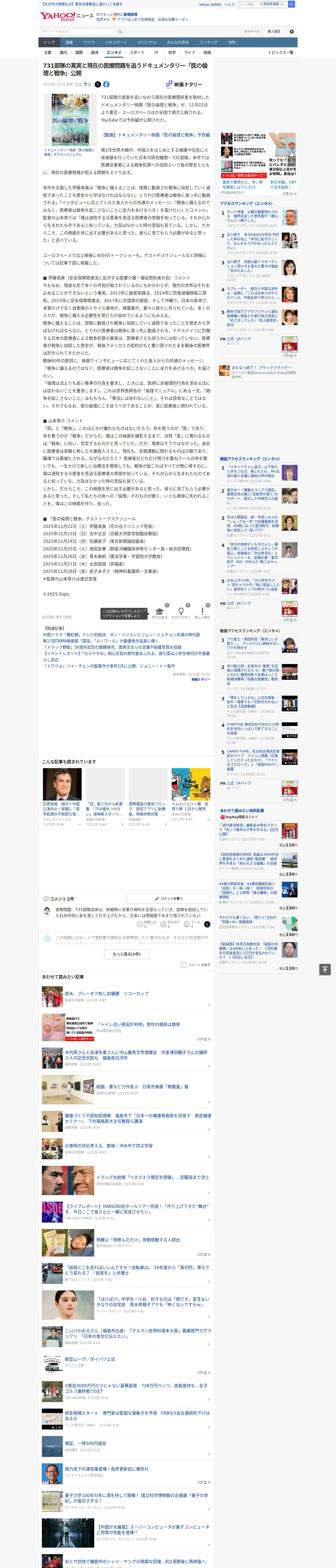Click the ウェブ検索 input field
Image resolution: width=336 pixels, height=1568 pixels.
pyautogui.click(x=248, y=4)
